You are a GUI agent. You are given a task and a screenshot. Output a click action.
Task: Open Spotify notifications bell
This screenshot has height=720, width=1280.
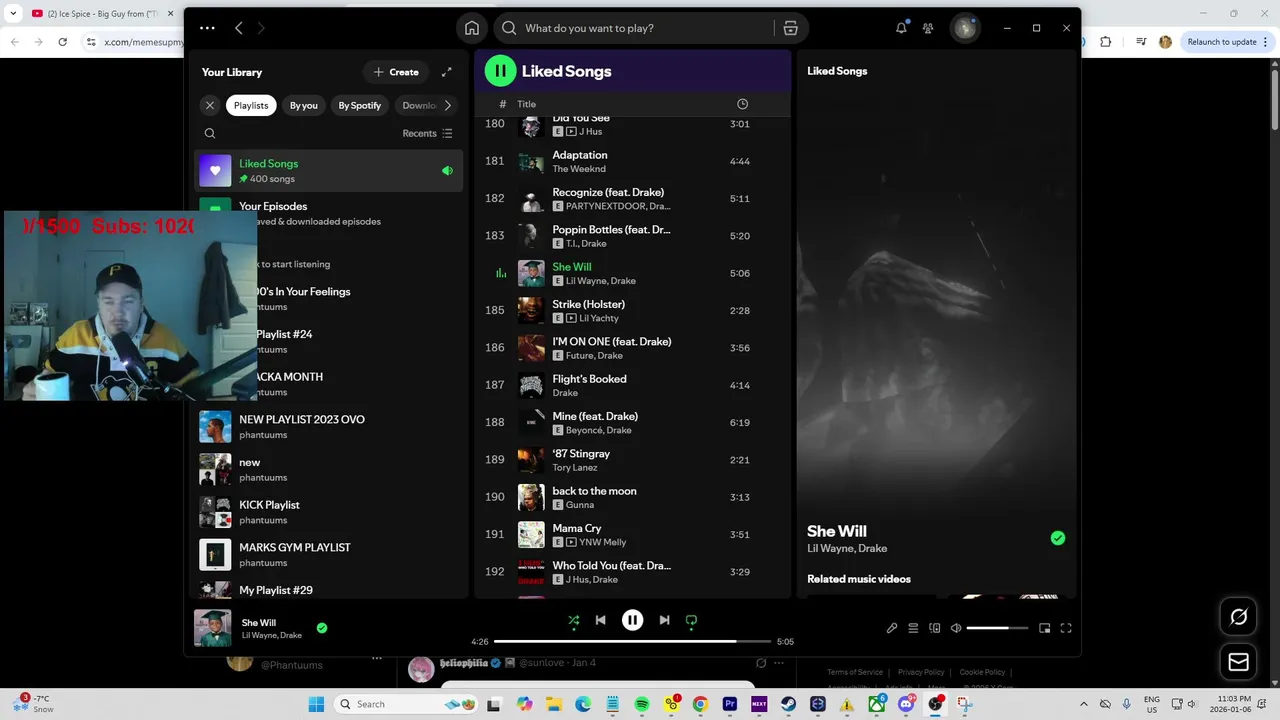901,28
